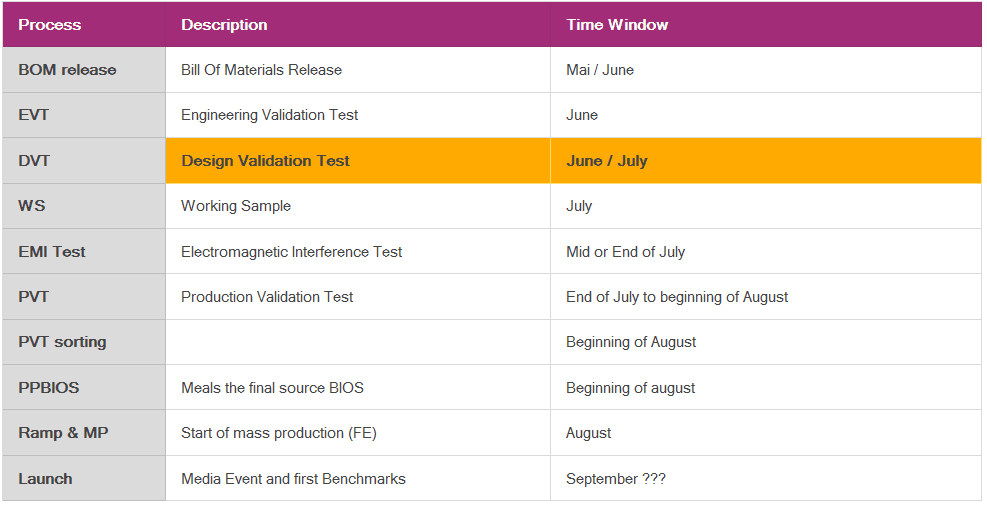Click the Design Validation Test description

(265, 161)
